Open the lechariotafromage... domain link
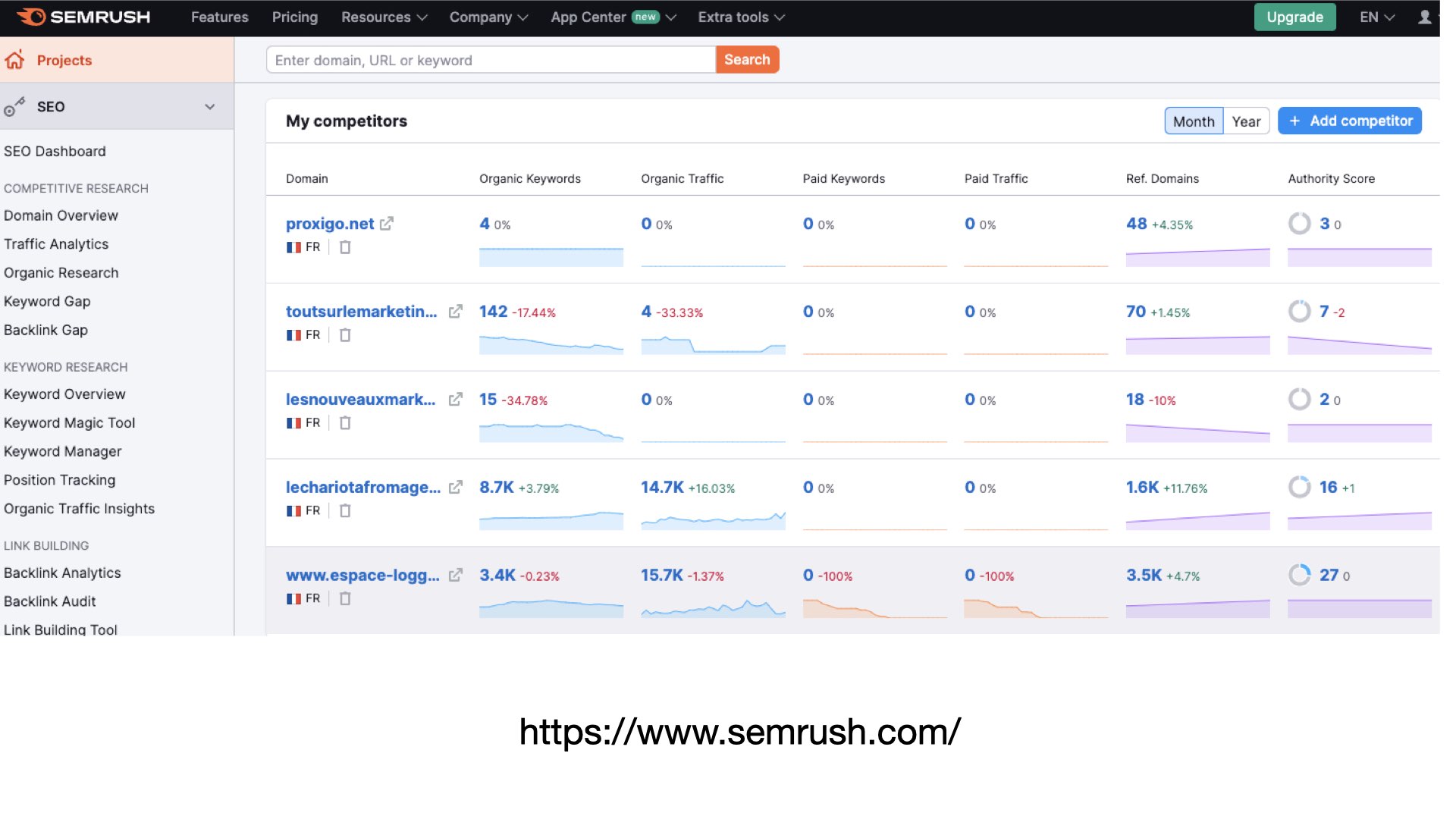 pyautogui.click(x=362, y=488)
